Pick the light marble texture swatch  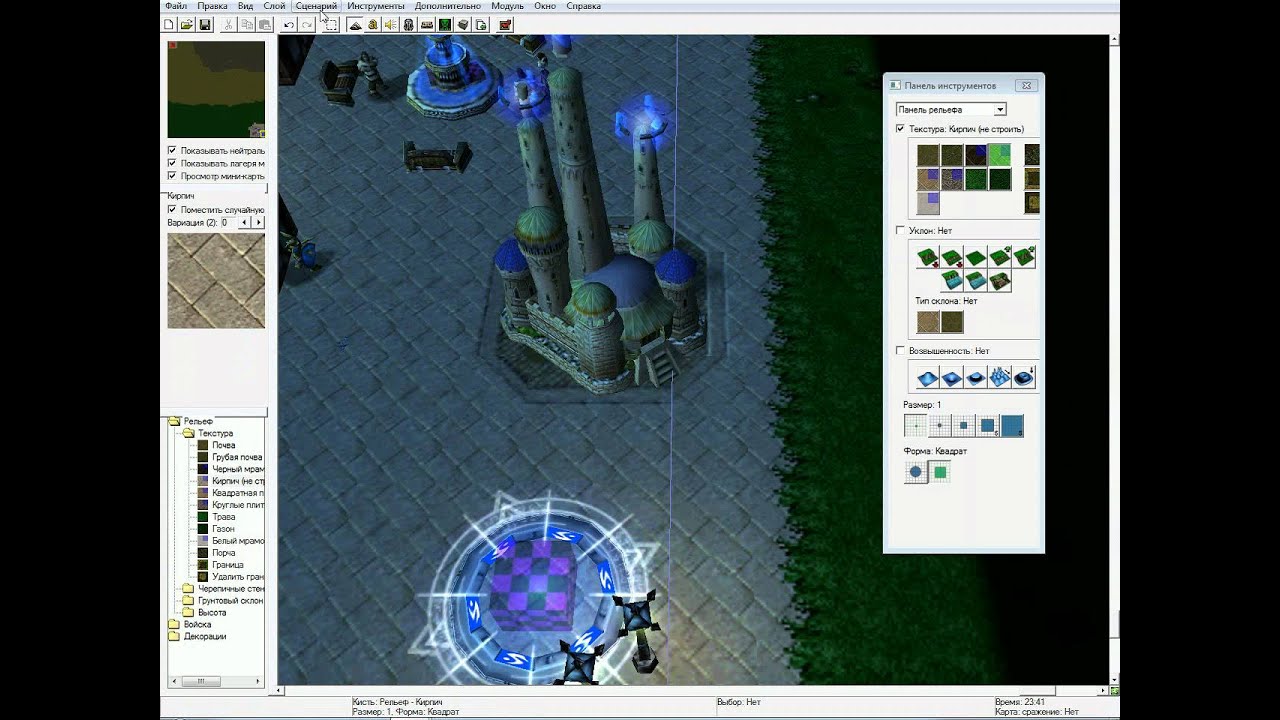(928, 203)
